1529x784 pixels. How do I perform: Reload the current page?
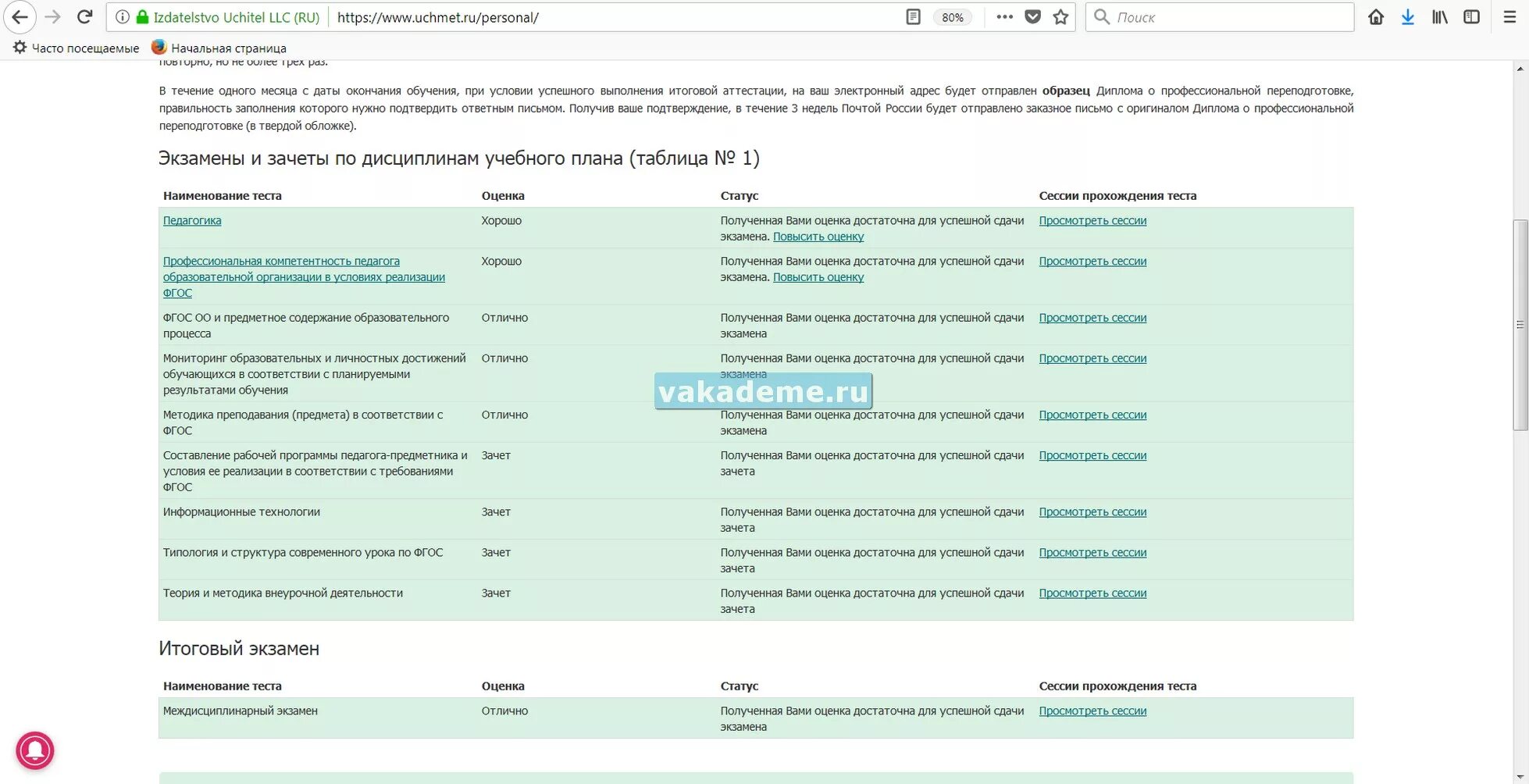(x=85, y=17)
